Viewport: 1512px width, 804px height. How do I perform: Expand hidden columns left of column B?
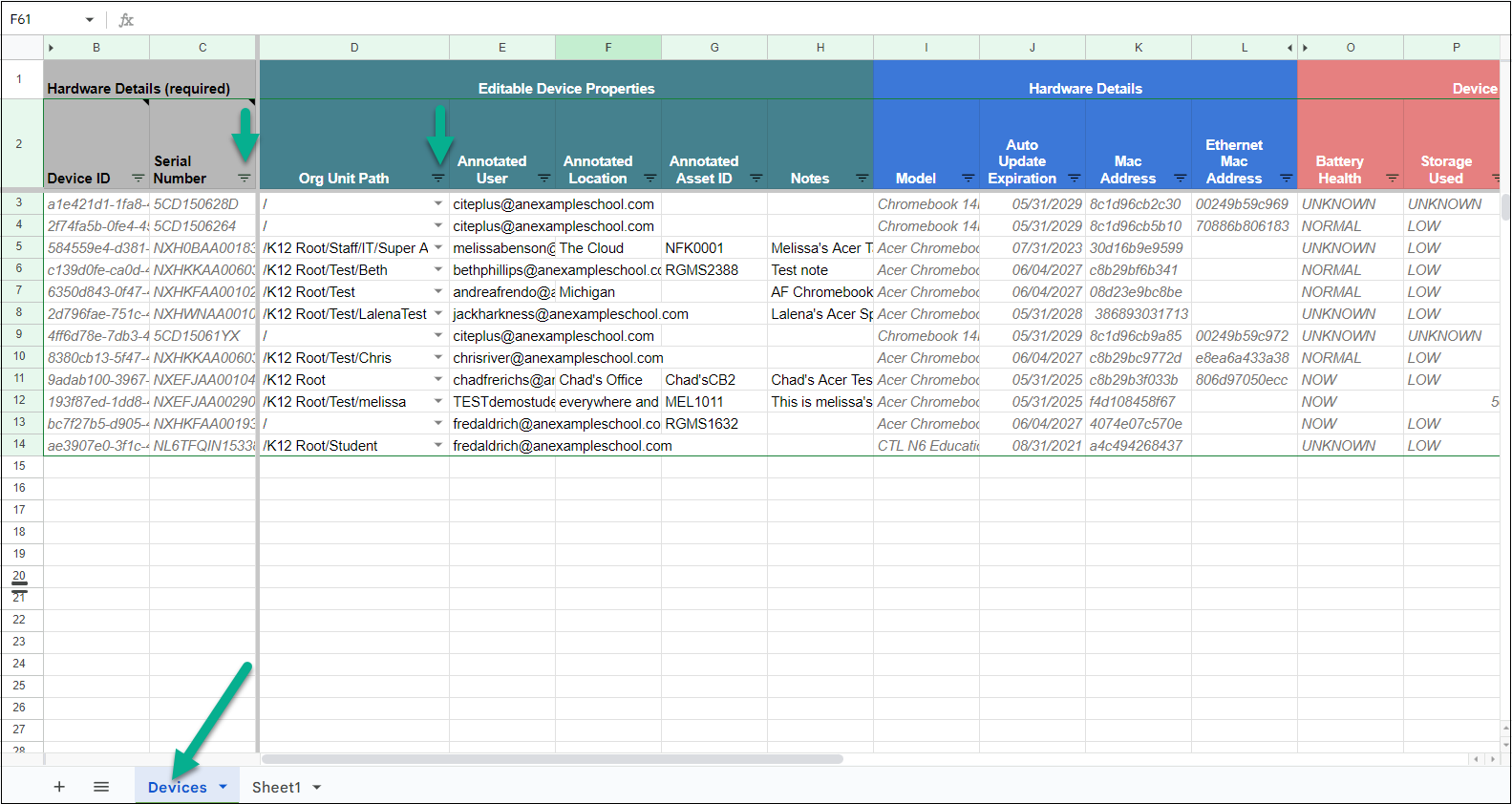51,48
